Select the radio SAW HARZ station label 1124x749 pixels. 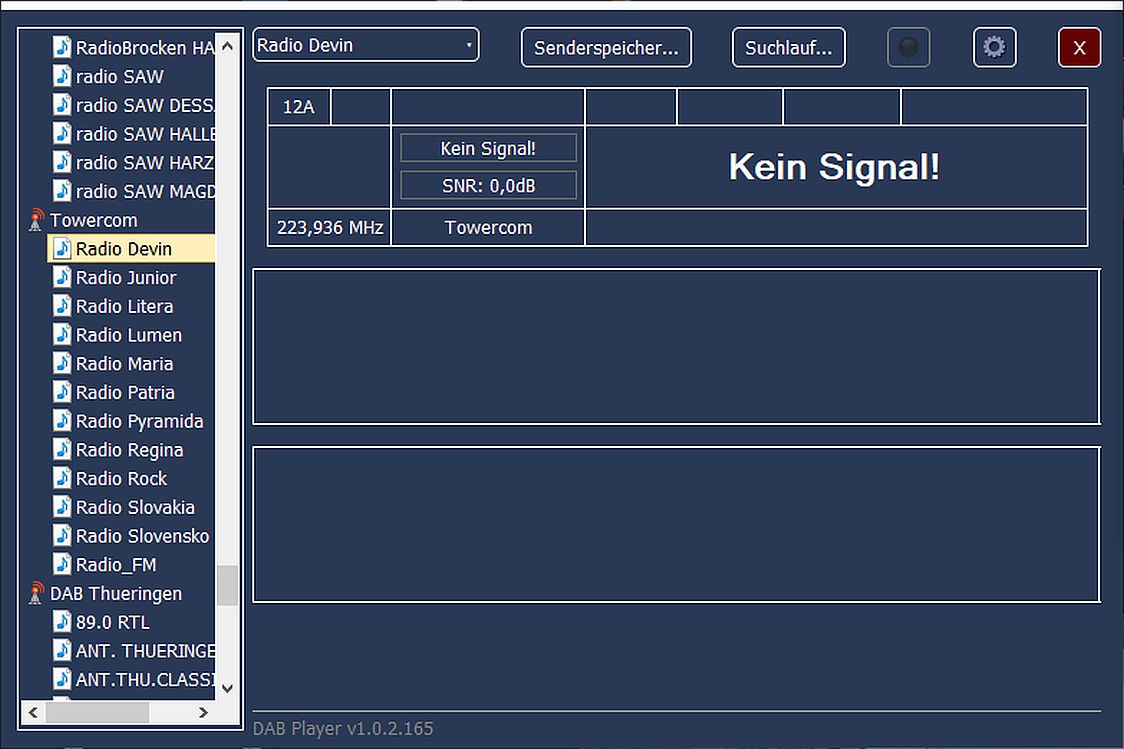[x=145, y=163]
